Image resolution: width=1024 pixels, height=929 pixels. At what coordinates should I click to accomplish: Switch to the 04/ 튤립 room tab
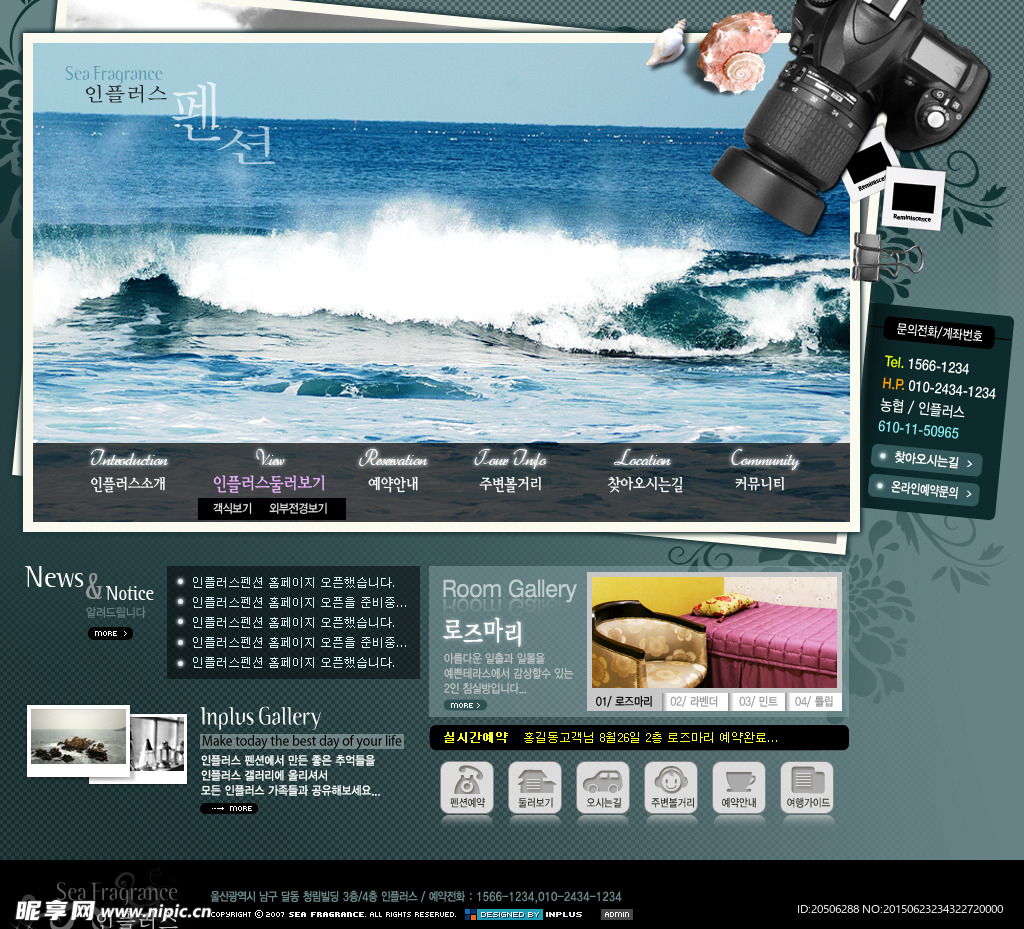click(x=814, y=702)
